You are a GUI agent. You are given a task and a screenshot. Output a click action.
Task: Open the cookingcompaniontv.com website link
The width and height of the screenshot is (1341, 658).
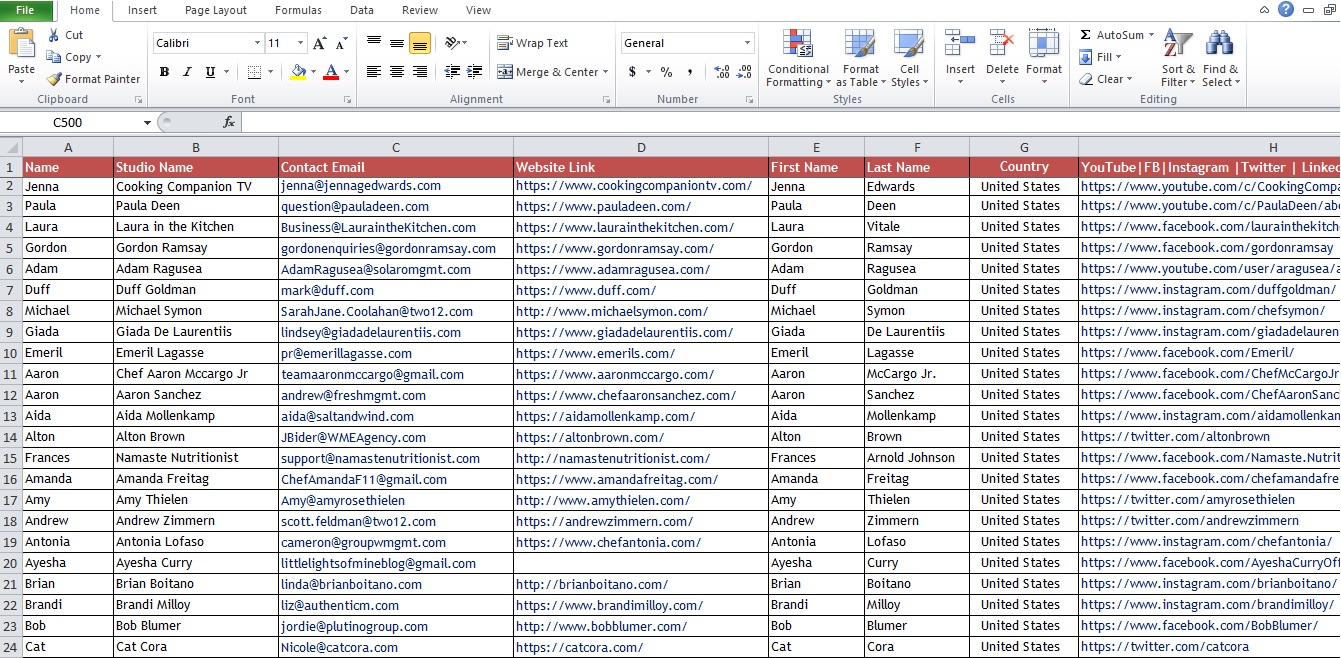(634, 185)
